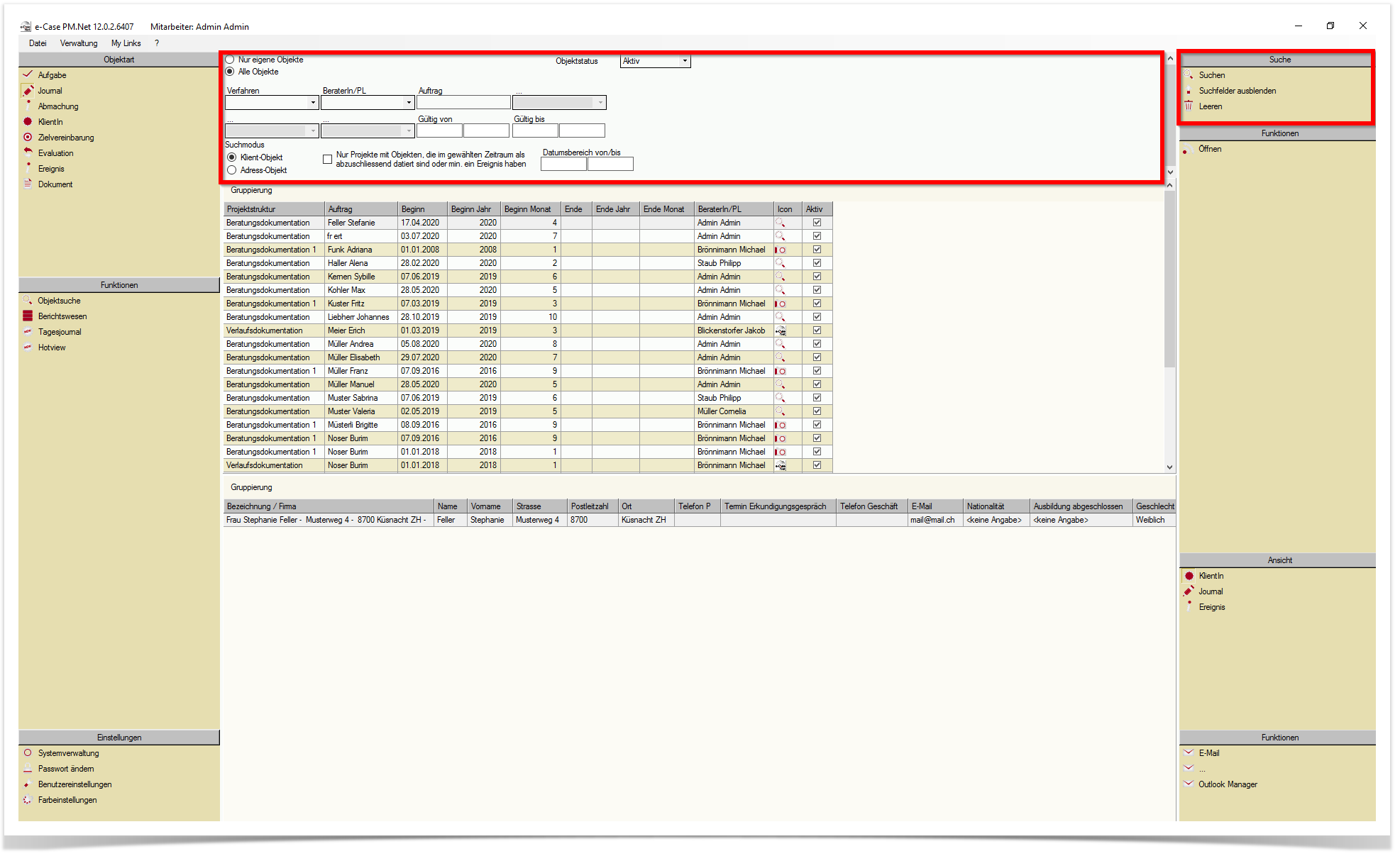Toggle Aktiv checkbox for Feller Stefanie row

tap(817, 223)
